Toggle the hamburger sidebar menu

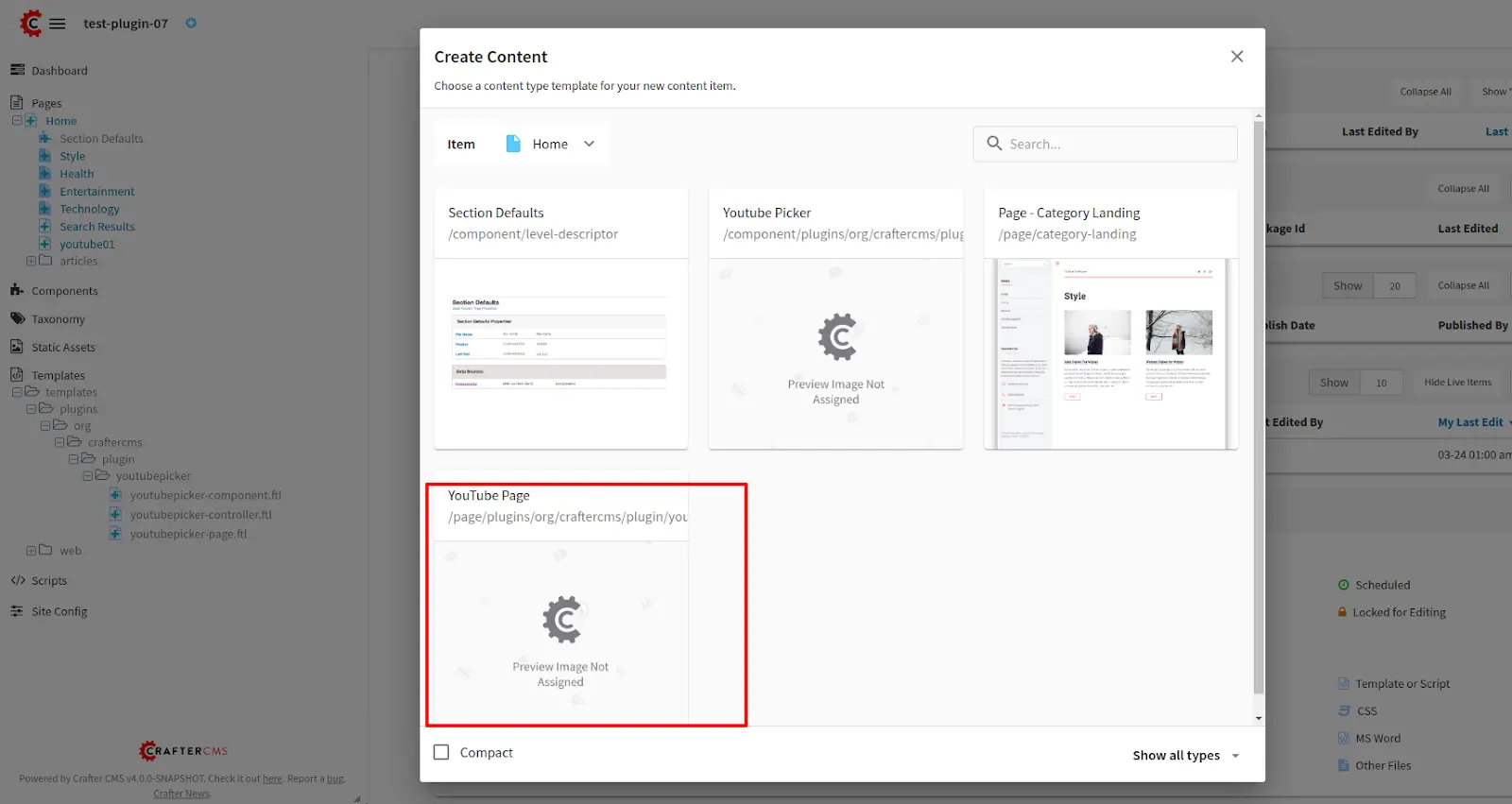pyautogui.click(x=58, y=24)
